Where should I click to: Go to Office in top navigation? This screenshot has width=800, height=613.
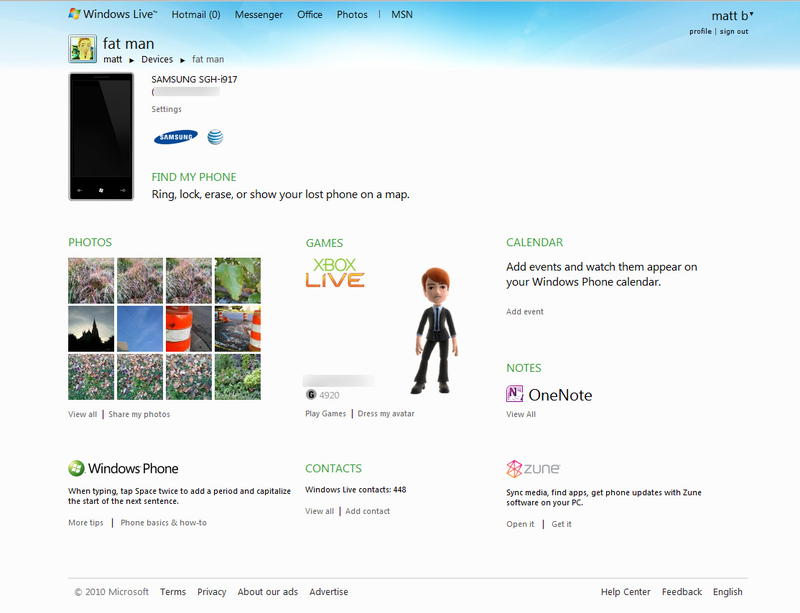310,15
